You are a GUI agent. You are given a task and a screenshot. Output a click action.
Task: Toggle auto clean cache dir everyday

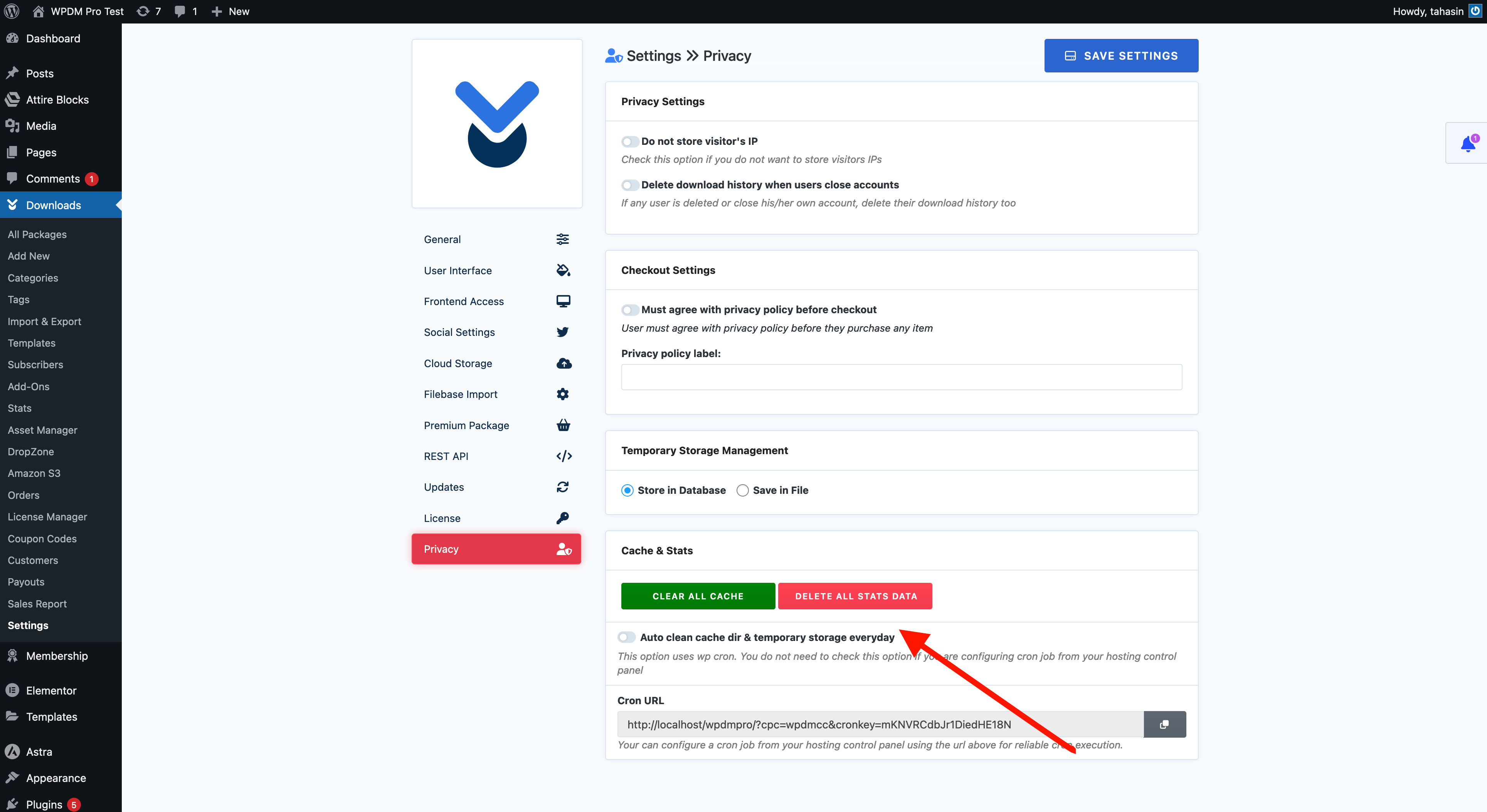tap(626, 637)
